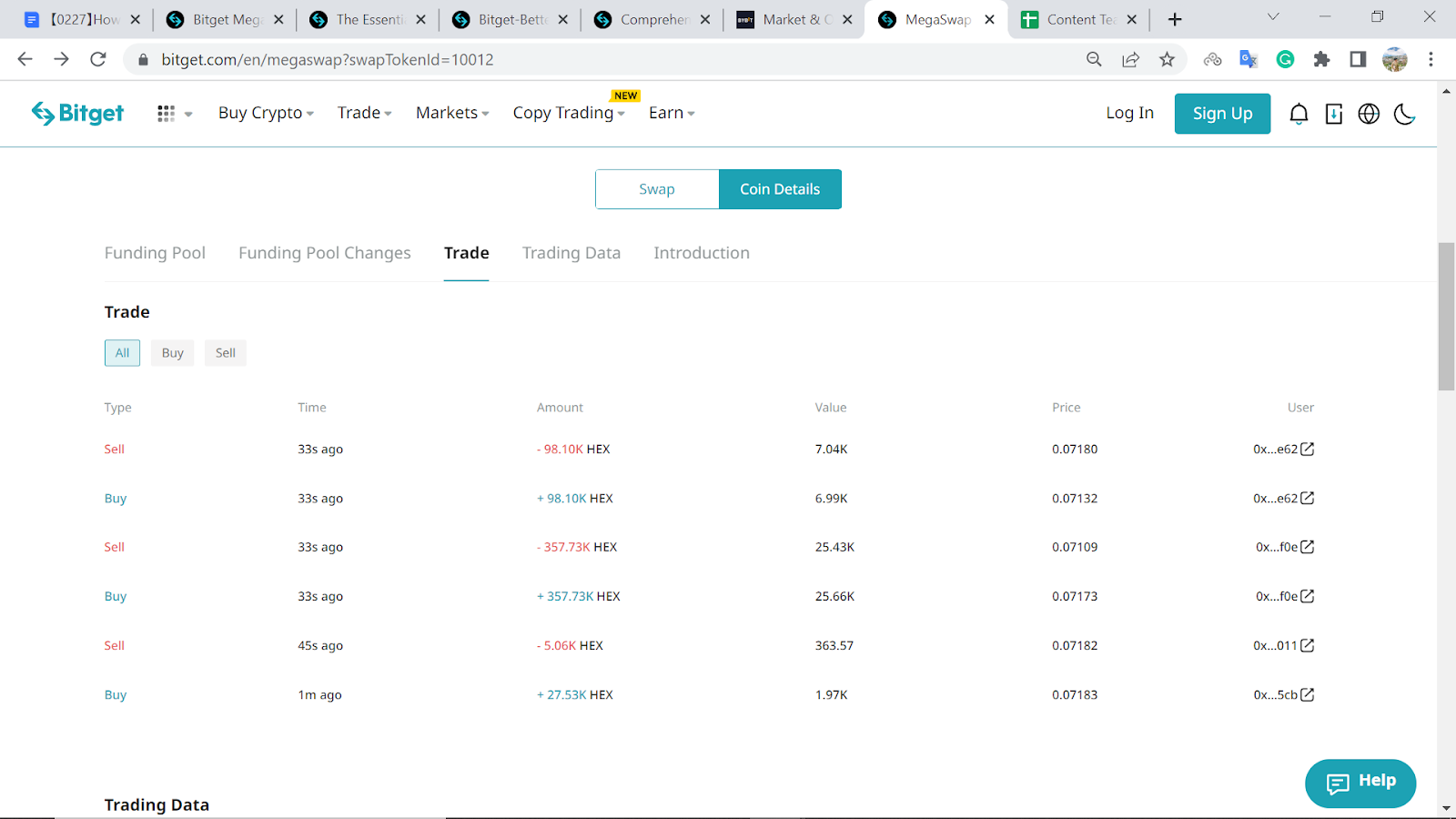Filter trades by All
Image resolution: width=1456 pixels, height=819 pixels.
point(122,353)
